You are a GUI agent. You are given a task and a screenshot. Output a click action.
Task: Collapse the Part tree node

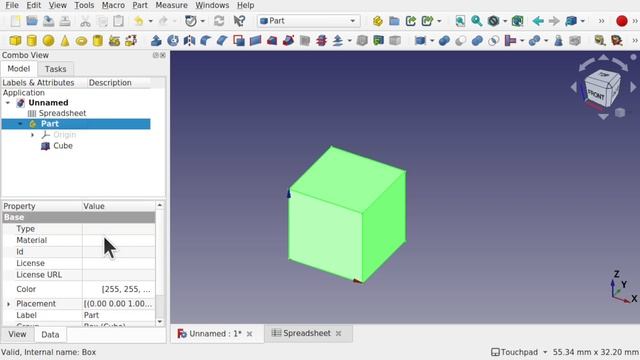pos(20,124)
